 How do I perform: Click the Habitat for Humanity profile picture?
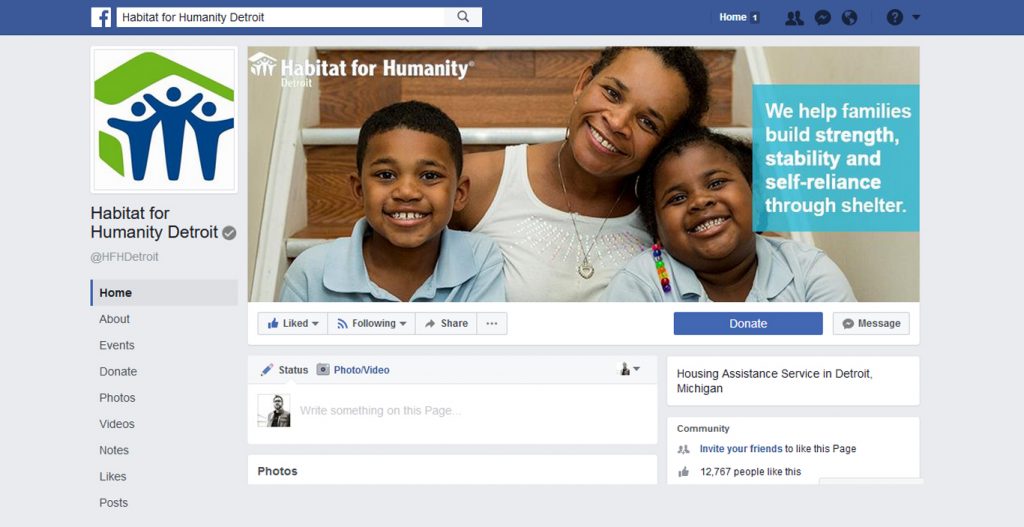coord(164,120)
